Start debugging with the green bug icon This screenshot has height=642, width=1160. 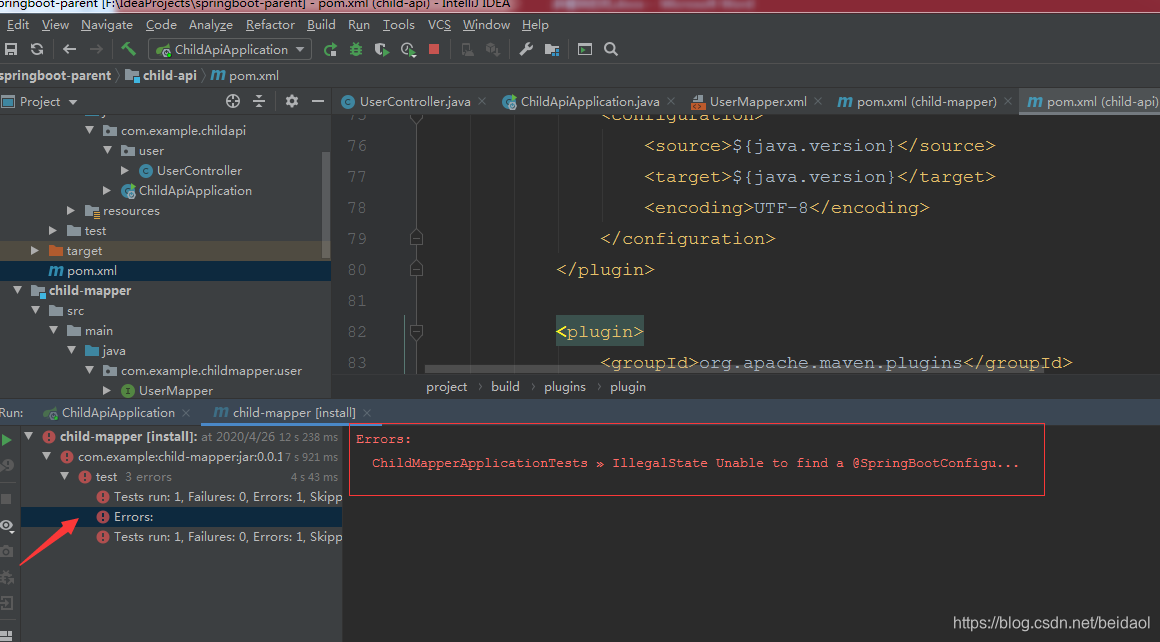(356, 50)
